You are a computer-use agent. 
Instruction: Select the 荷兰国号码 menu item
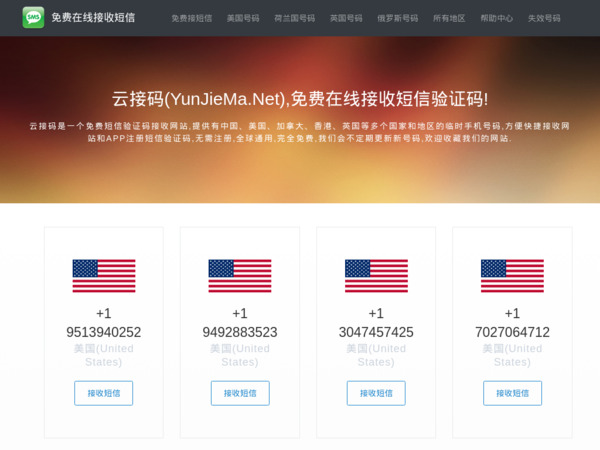295,18
